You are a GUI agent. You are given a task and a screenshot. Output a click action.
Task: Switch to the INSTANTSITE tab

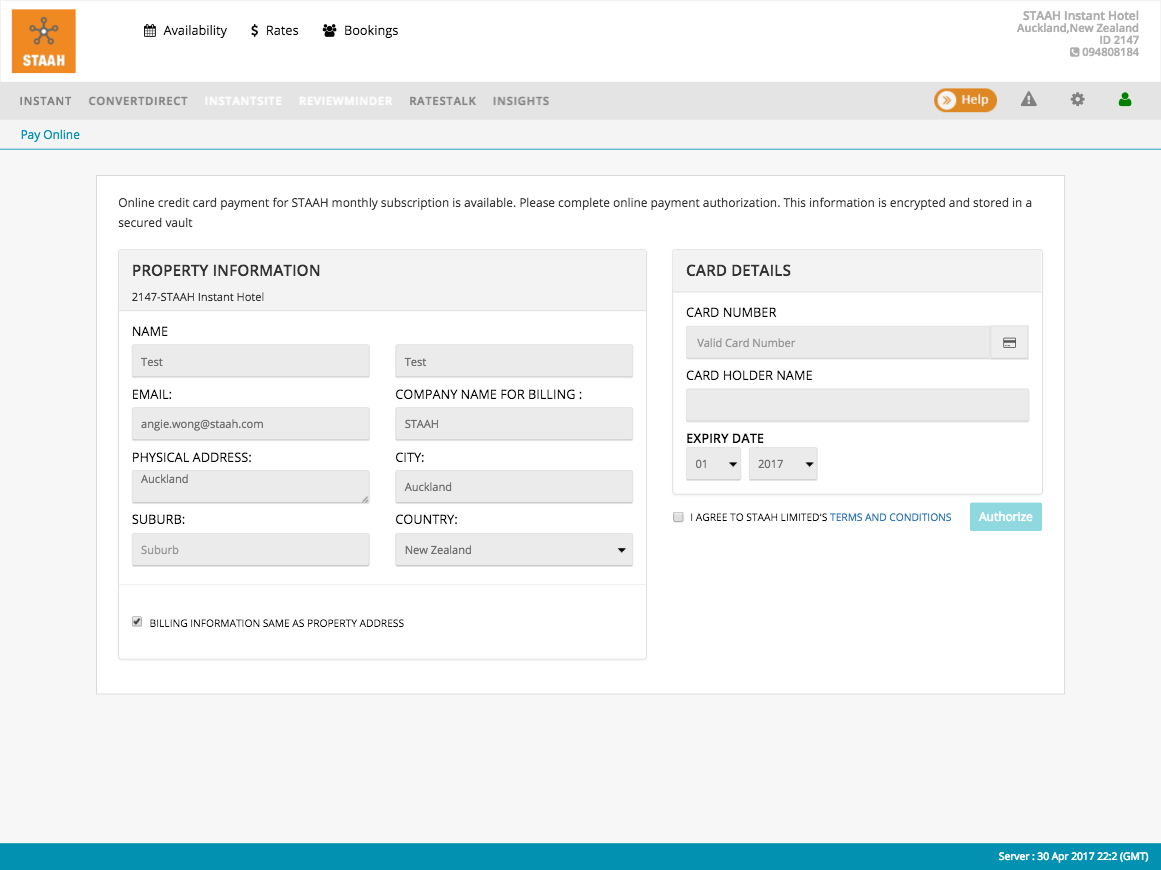tap(244, 101)
